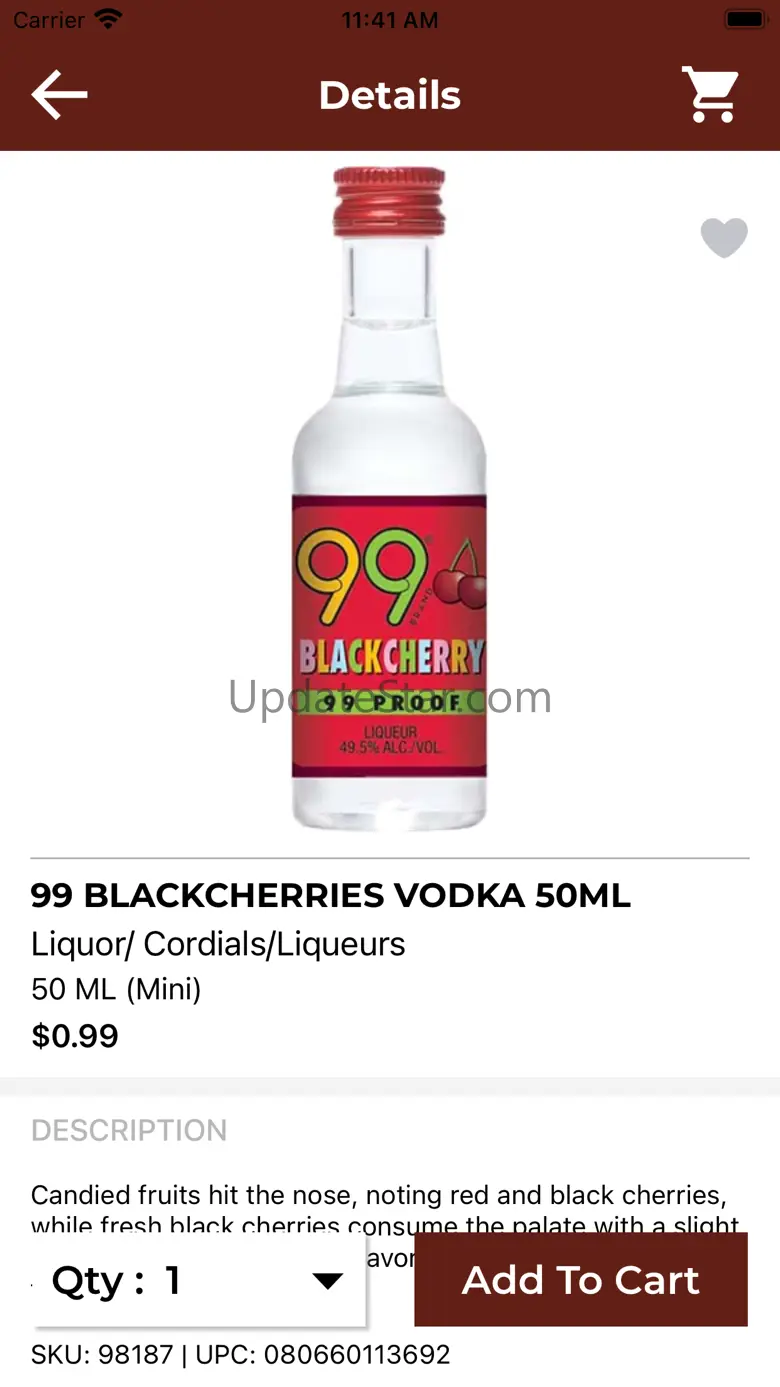Tap the 11:41 AM clock in status bar
Screen dimensions: 780x1387
[x=389, y=20]
